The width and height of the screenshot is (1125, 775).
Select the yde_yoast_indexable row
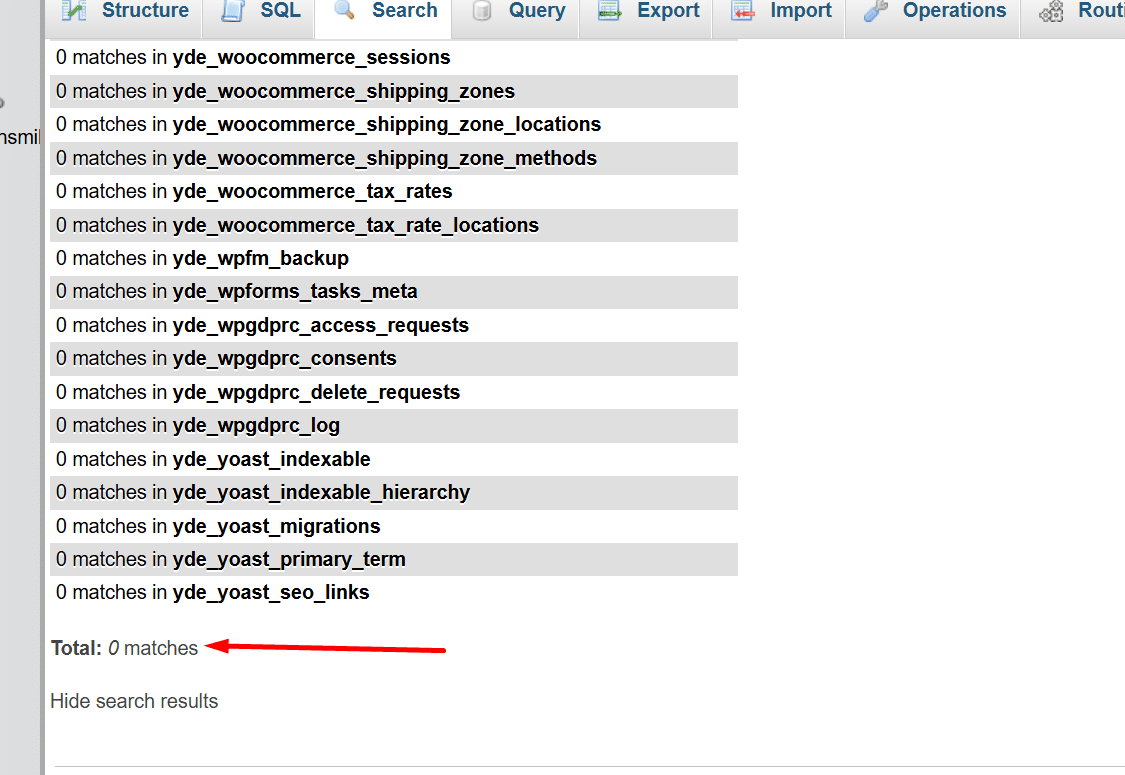tap(394, 459)
